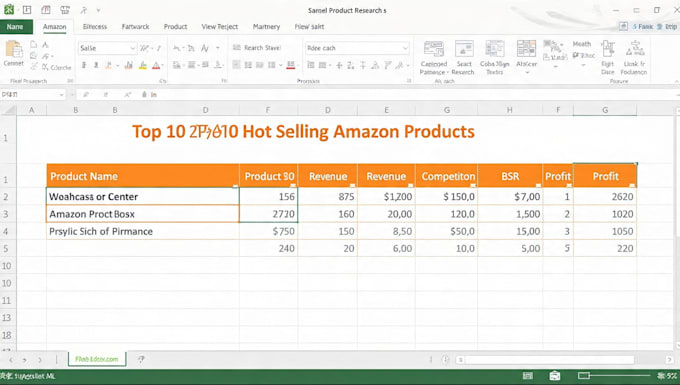Select cell Prsylic Sich of Pirmance

pos(143,231)
